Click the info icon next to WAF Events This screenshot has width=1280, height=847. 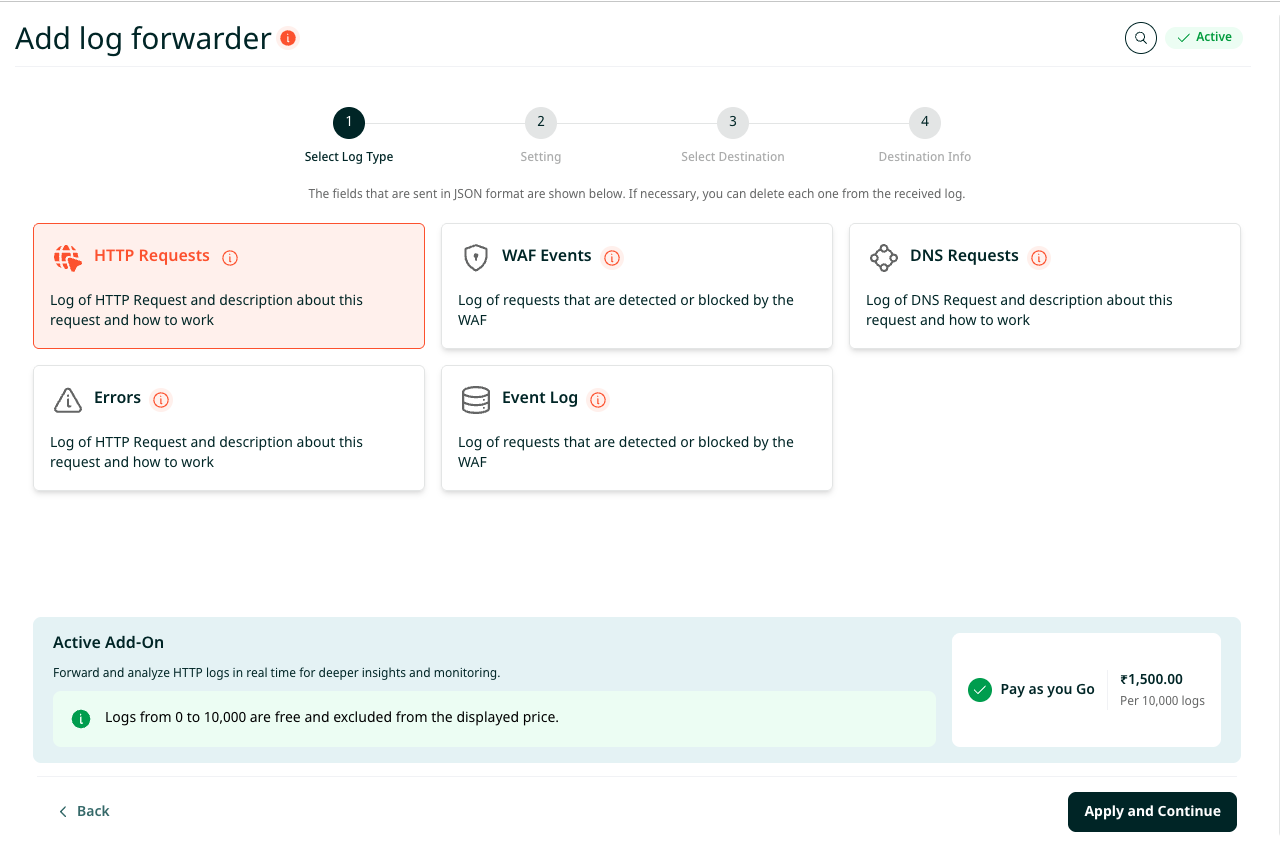click(x=612, y=257)
